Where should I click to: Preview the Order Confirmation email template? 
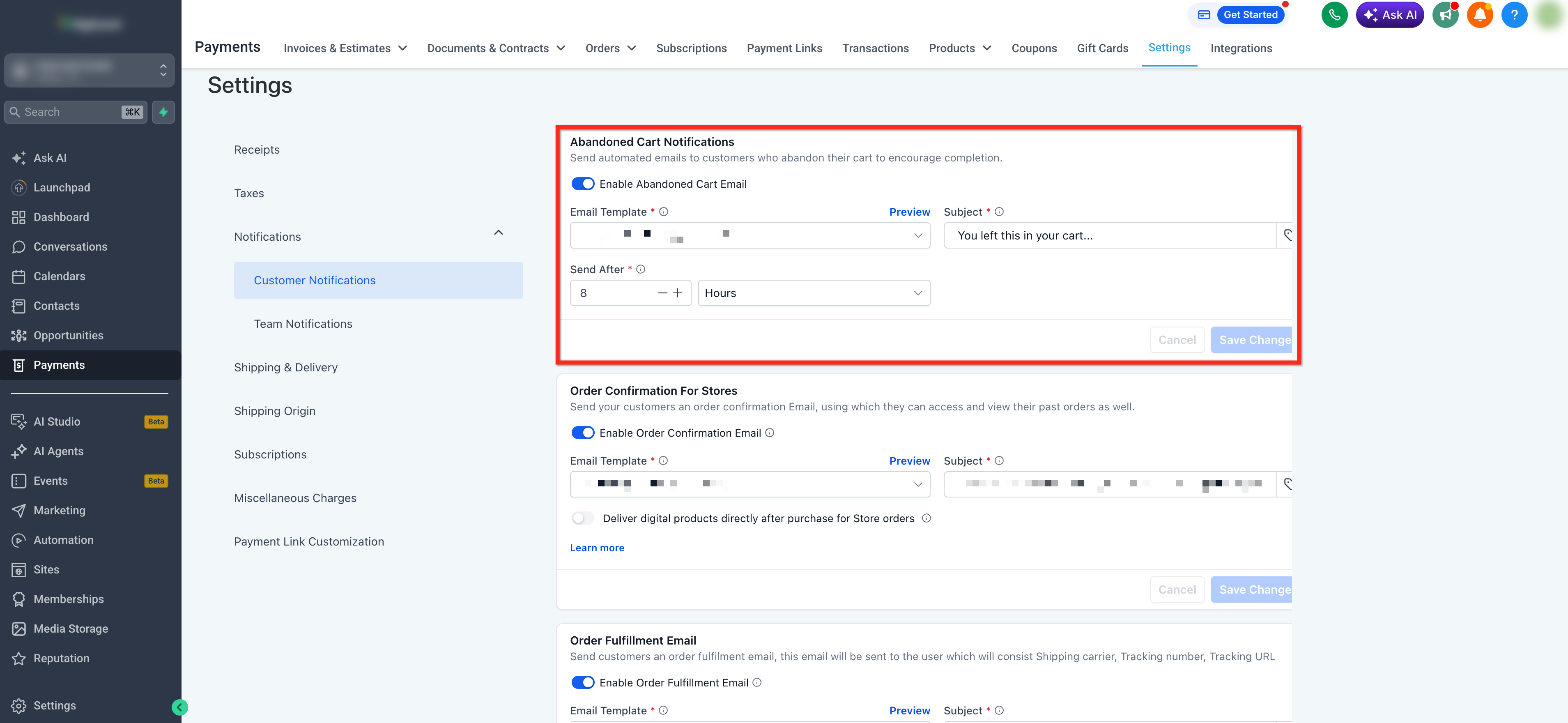click(x=909, y=461)
